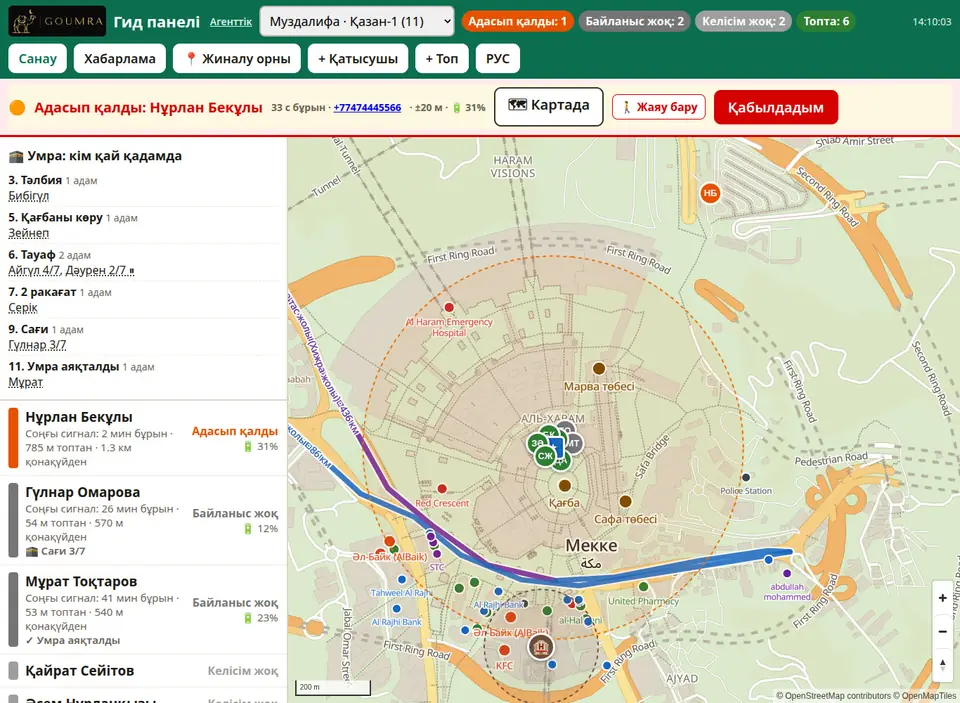Screen dimensions: 960x703
Task: Select the Марва төбесі landmark dot
Action: (599, 368)
